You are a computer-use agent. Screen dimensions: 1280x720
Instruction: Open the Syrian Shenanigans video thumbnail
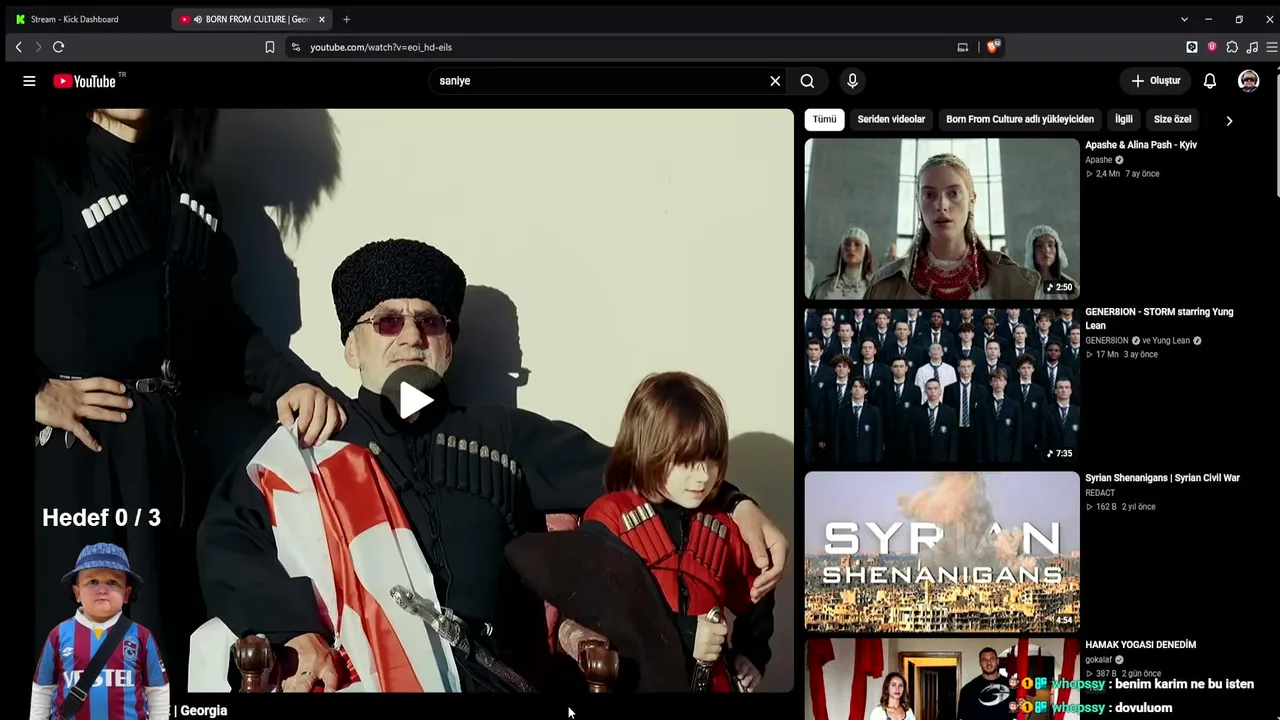pyautogui.click(x=942, y=552)
